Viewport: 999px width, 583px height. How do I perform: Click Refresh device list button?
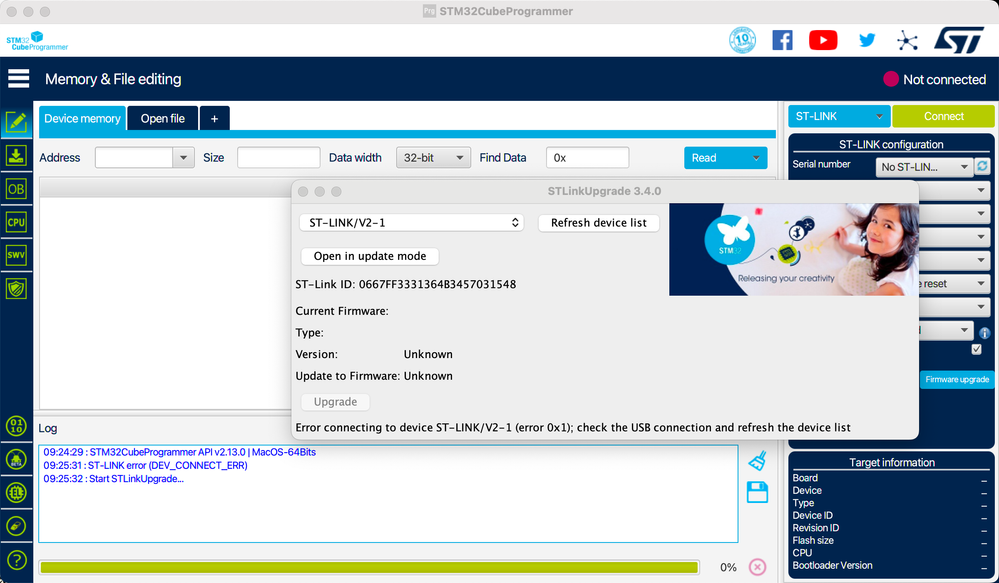tap(598, 222)
